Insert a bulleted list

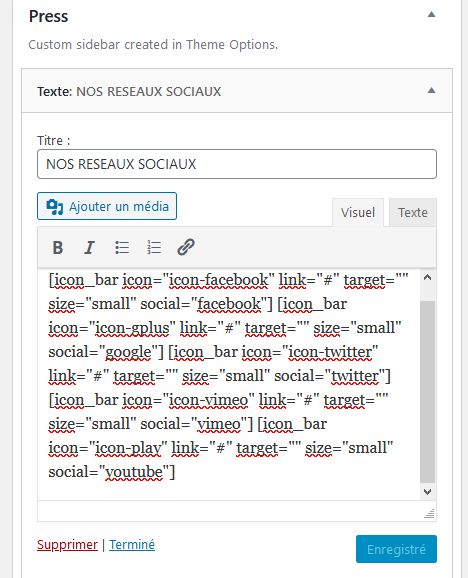(122, 247)
